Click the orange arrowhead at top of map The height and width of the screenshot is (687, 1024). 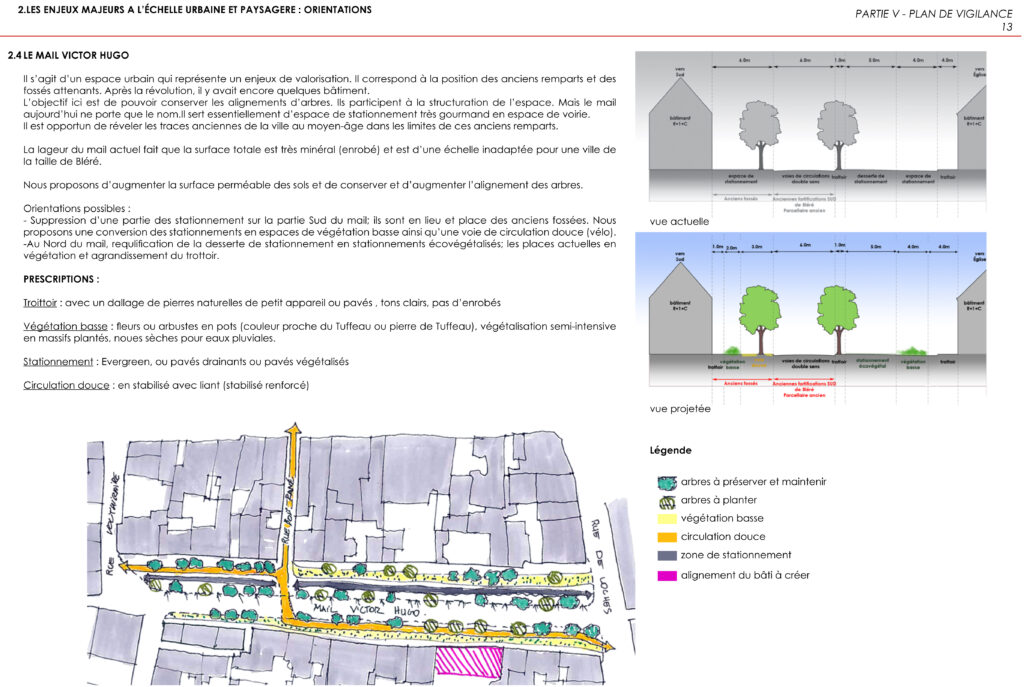point(294,431)
